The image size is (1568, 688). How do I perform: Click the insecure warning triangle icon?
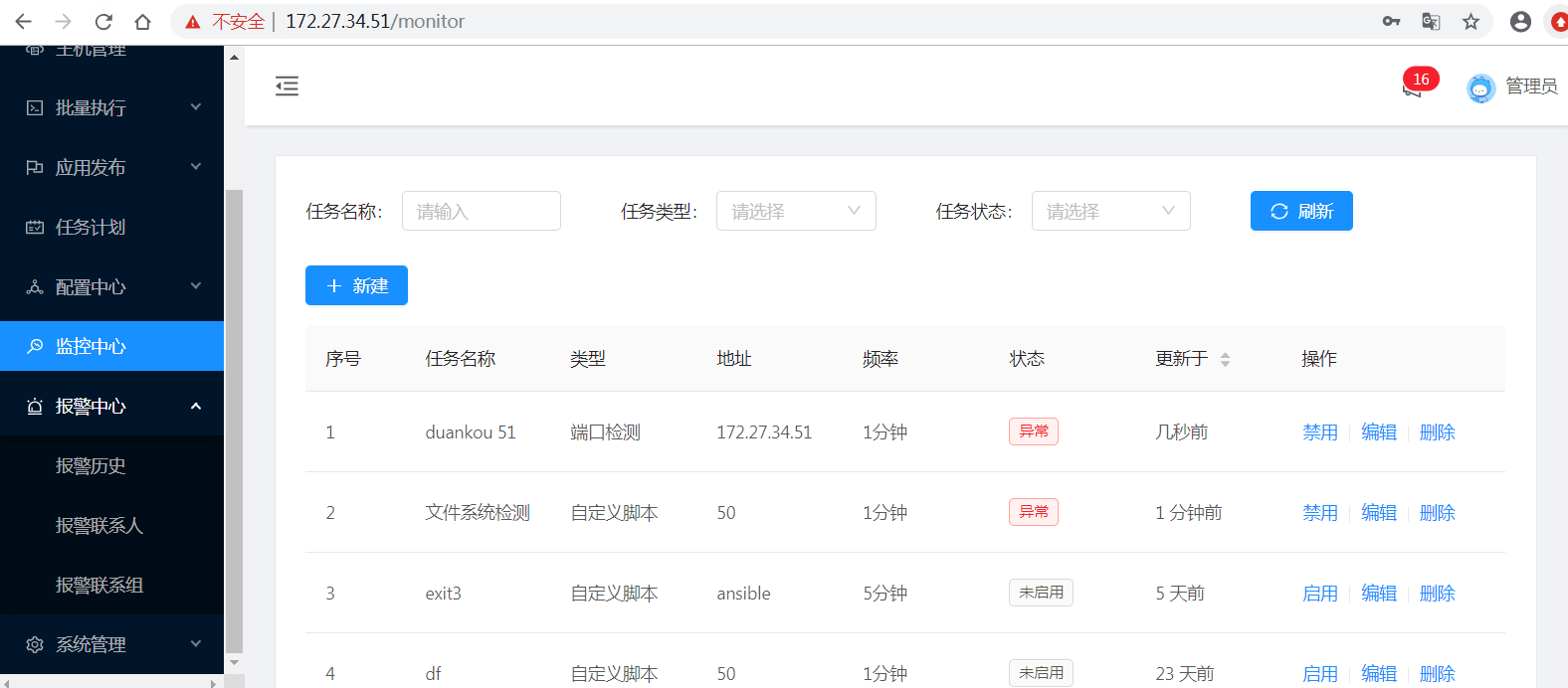coord(193,22)
